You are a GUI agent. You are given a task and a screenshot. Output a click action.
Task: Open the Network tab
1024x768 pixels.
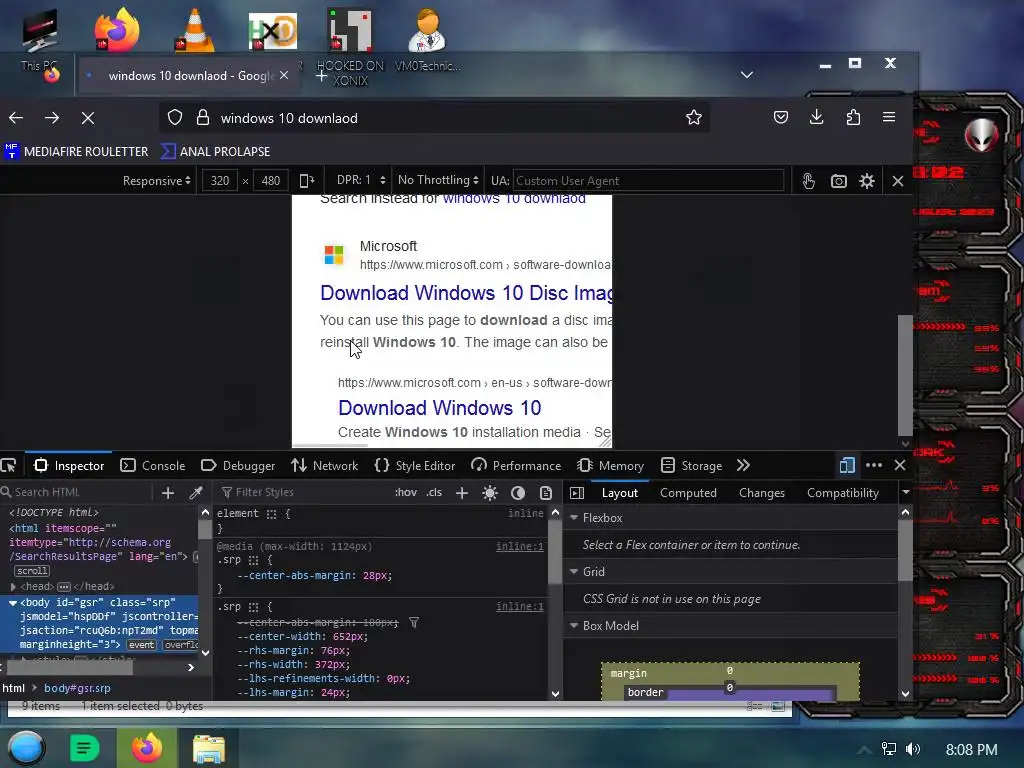click(x=325, y=466)
